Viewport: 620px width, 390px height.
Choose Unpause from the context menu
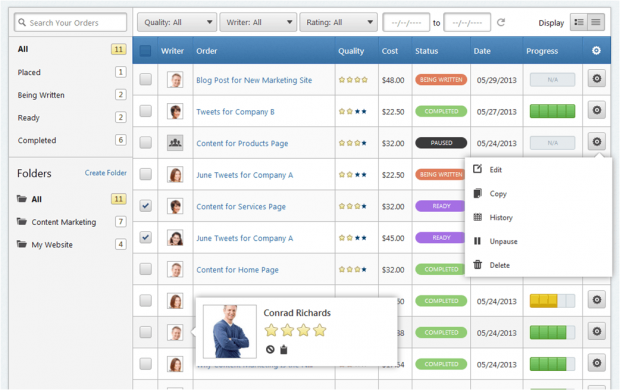[503, 241]
